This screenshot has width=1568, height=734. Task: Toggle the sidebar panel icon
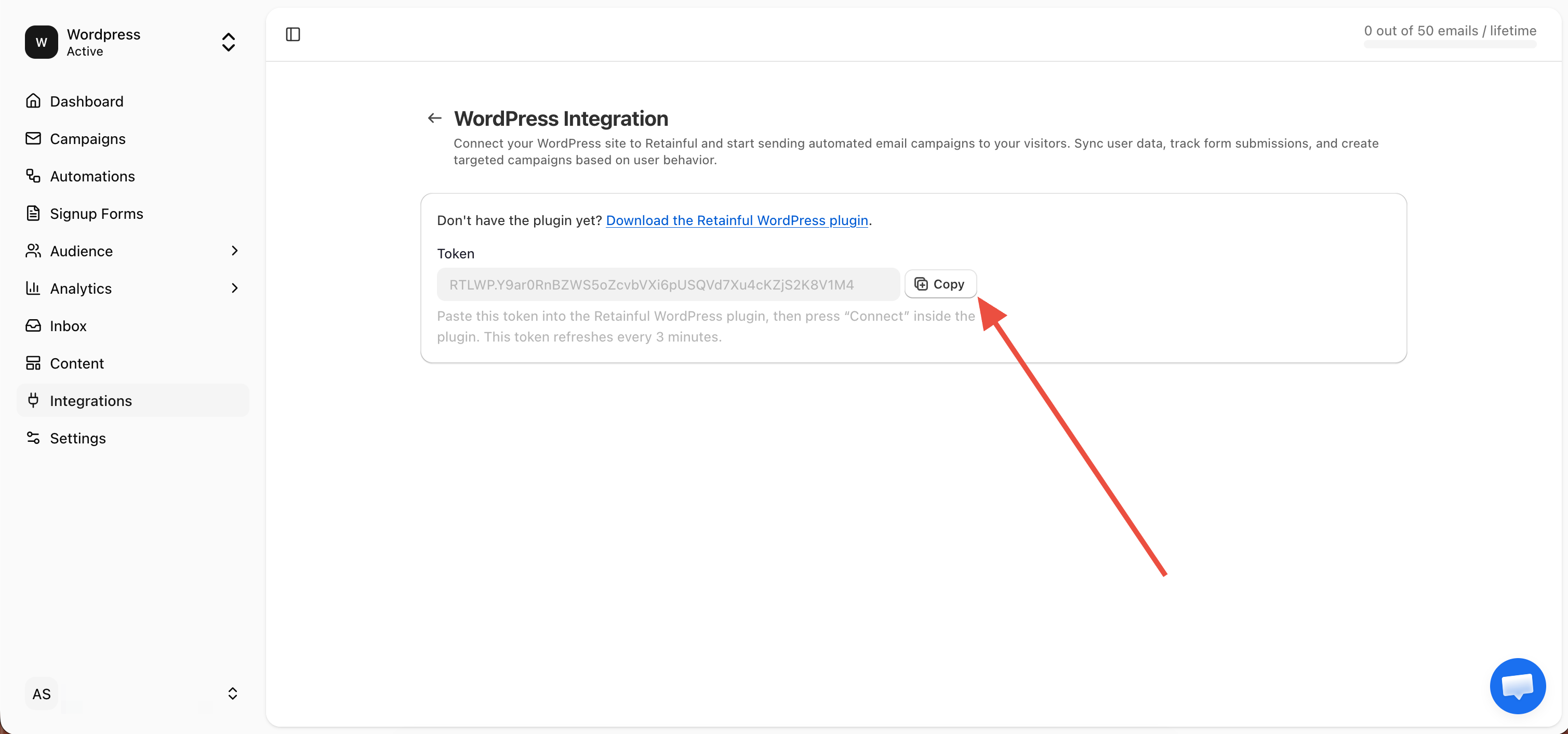click(293, 34)
